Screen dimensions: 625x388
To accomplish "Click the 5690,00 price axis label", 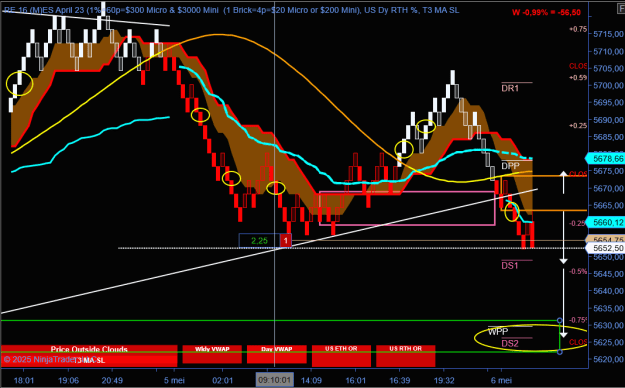I will (x=609, y=120).
